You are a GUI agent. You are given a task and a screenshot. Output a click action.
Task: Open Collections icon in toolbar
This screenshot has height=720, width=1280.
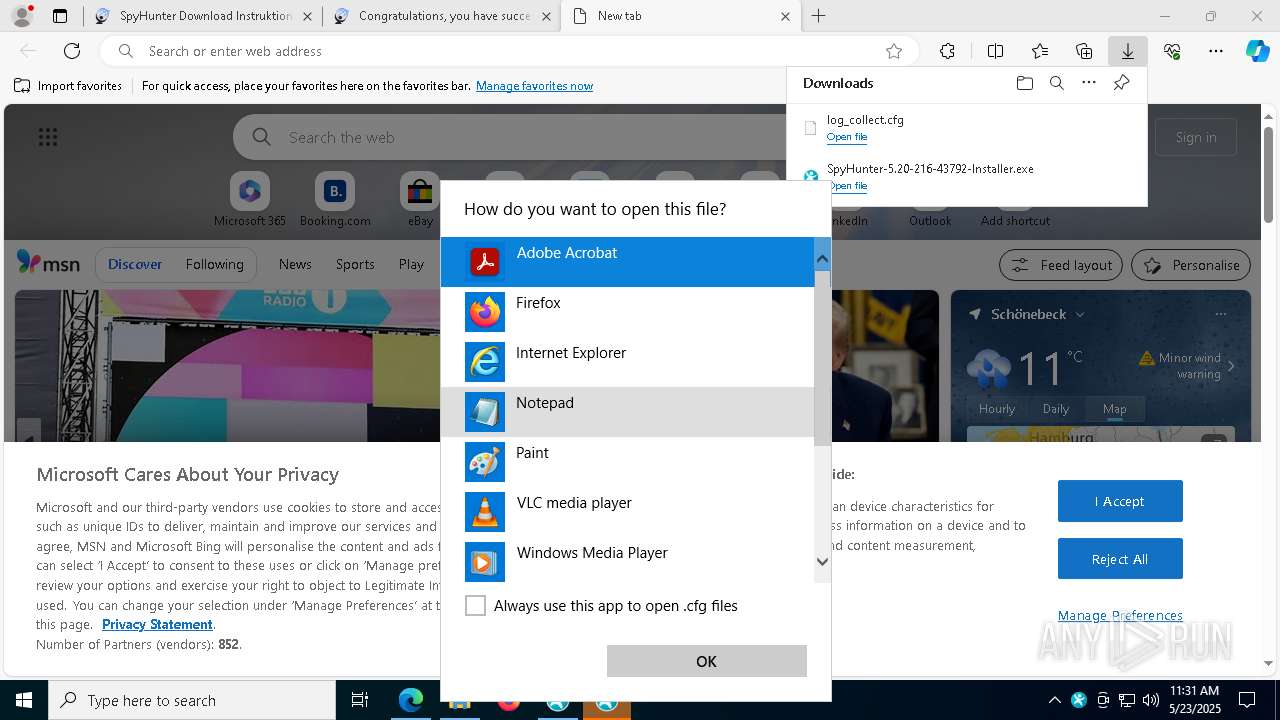point(1084,51)
